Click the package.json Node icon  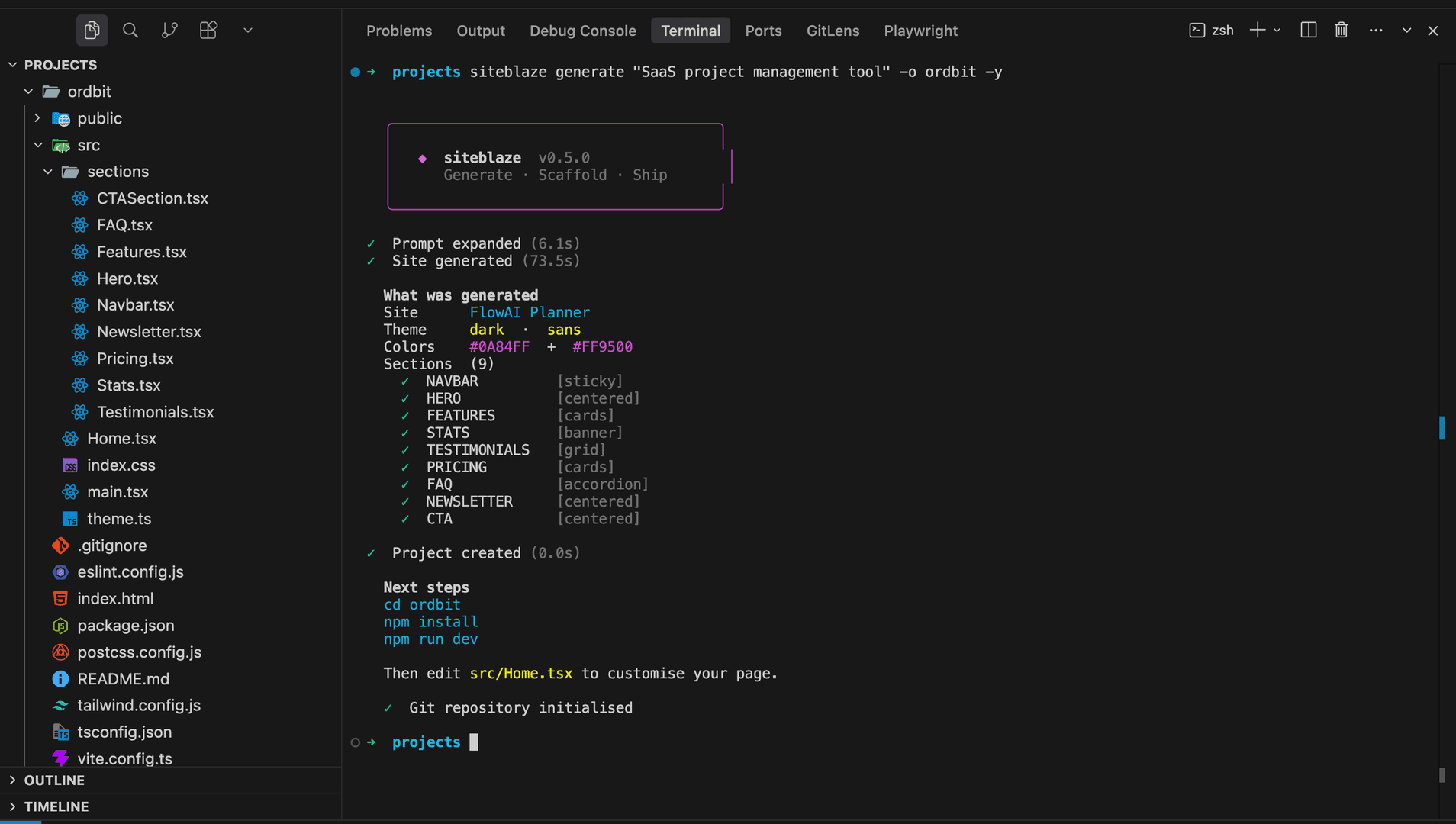[60, 626]
